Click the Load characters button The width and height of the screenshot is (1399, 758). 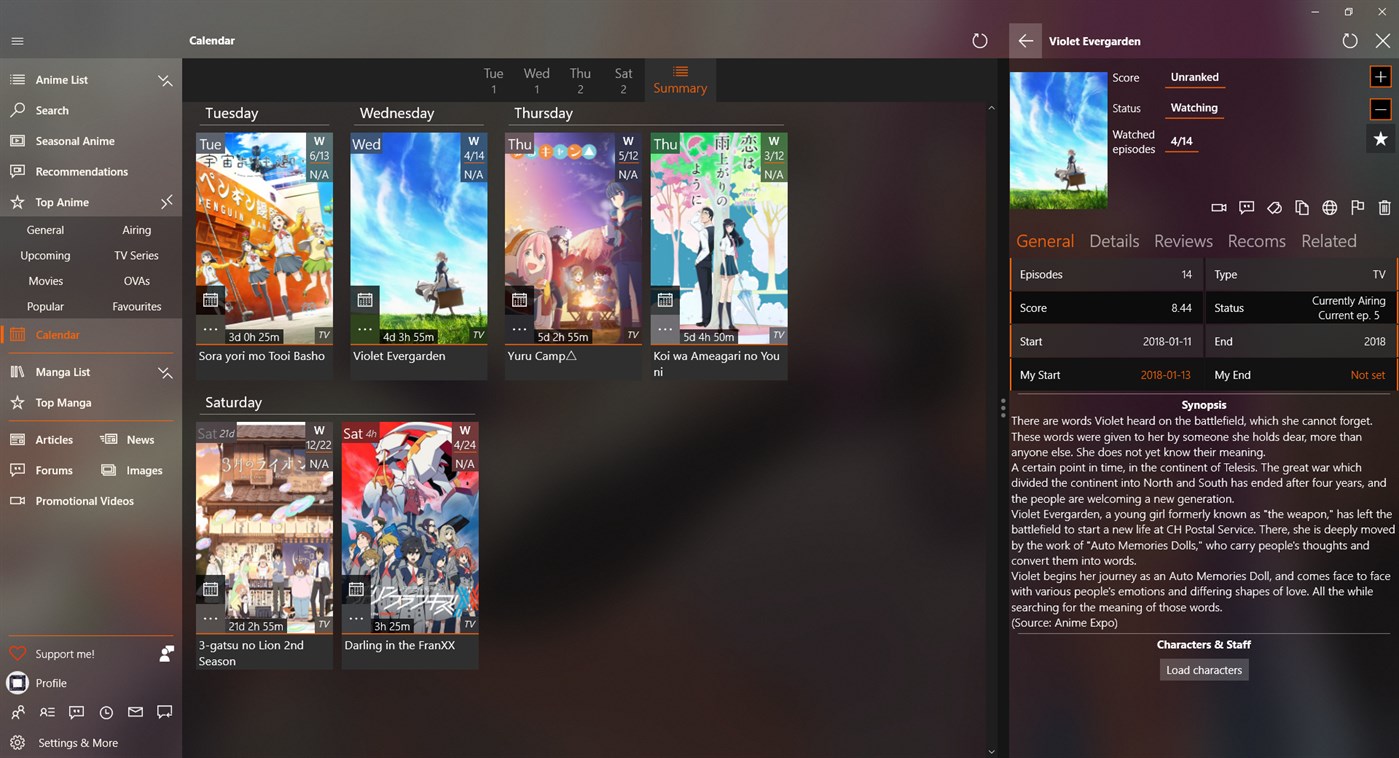[x=1203, y=669]
